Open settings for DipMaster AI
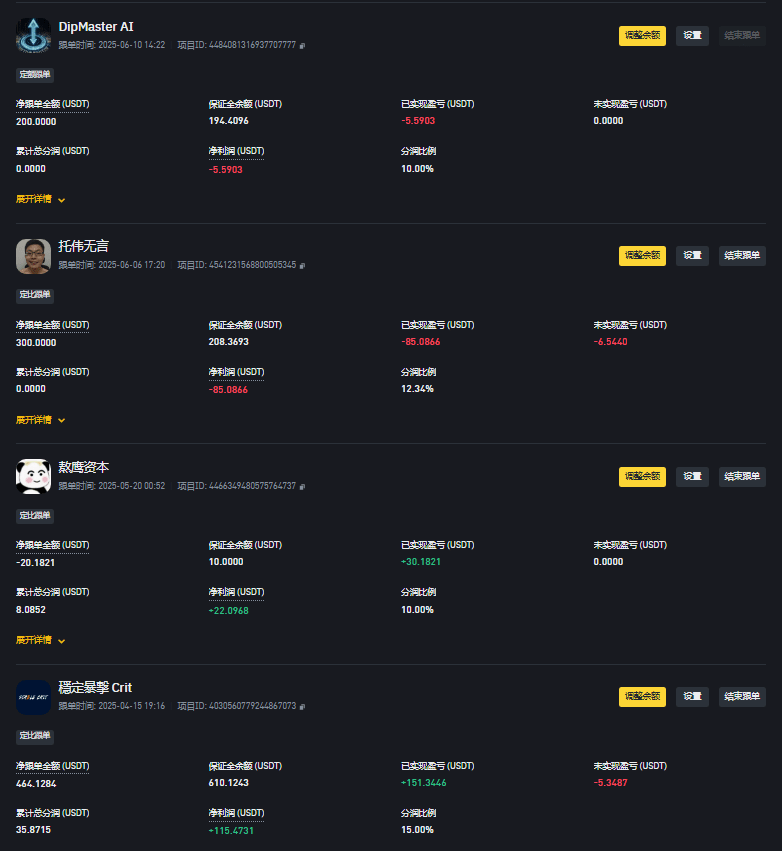Image resolution: width=782 pixels, height=851 pixels. [x=692, y=36]
